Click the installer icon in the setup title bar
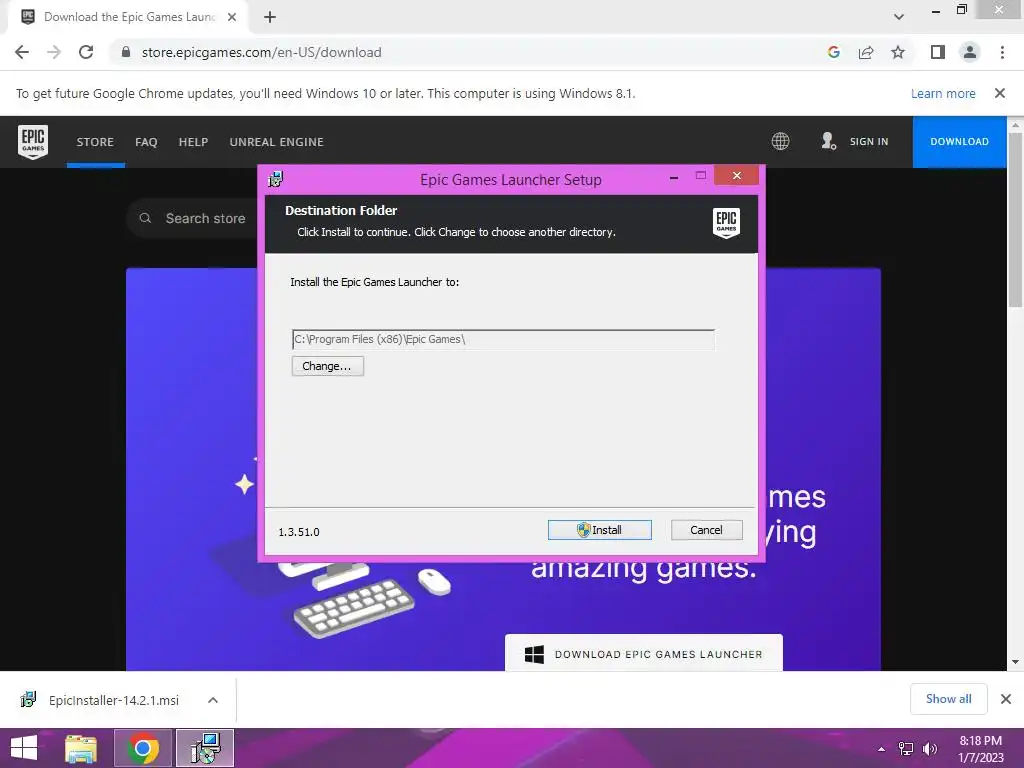The width and height of the screenshot is (1024, 768). [276, 179]
